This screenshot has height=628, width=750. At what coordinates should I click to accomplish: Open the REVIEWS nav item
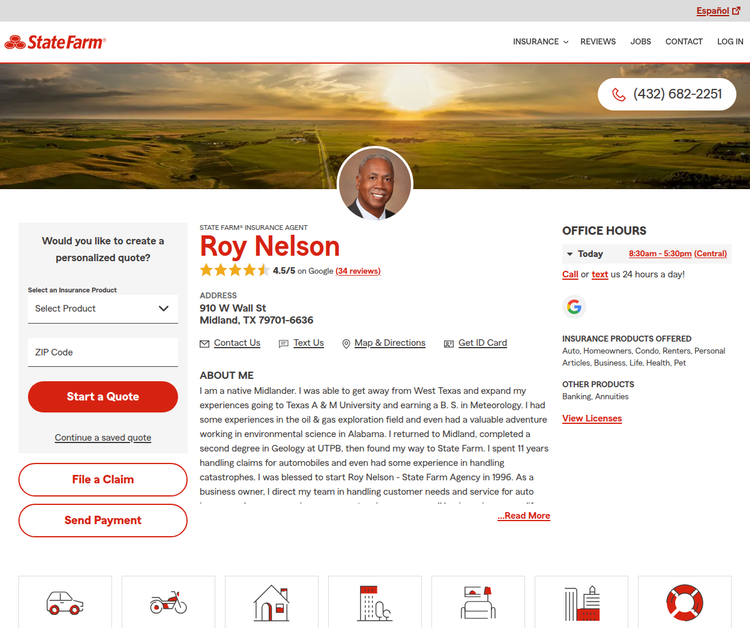point(598,42)
